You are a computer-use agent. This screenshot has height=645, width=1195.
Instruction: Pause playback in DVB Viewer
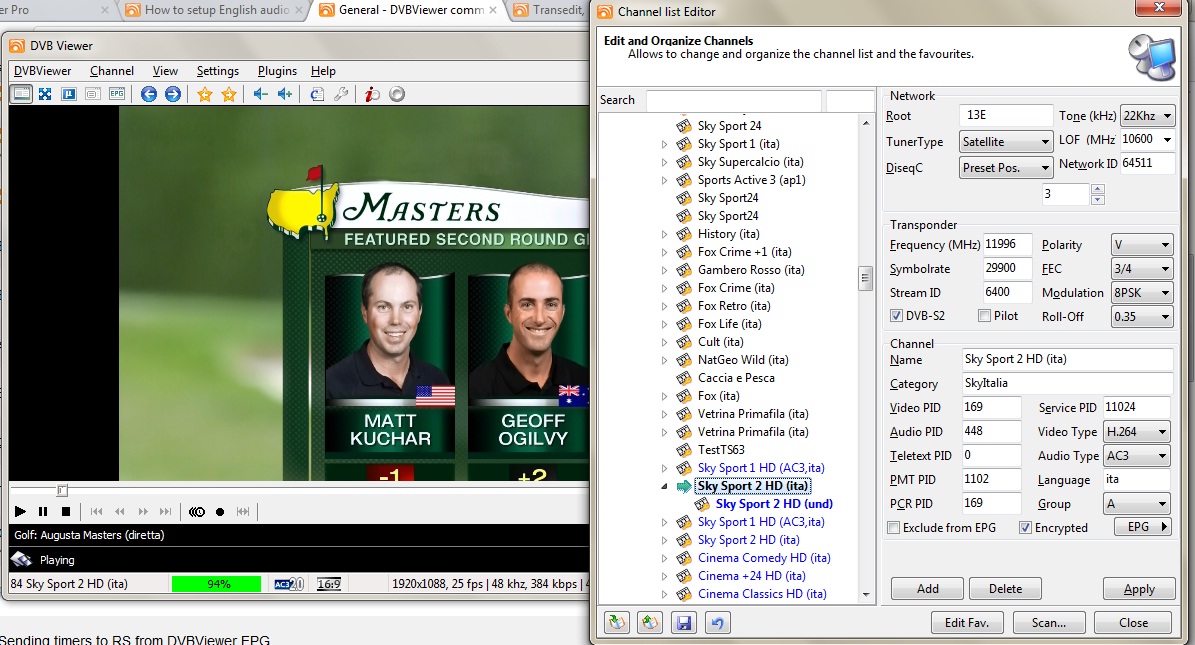point(43,512)
